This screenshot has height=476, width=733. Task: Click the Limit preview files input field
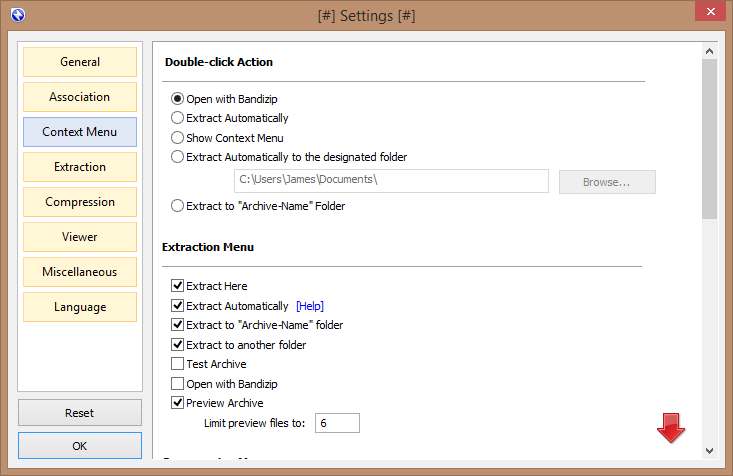(337, 423)
